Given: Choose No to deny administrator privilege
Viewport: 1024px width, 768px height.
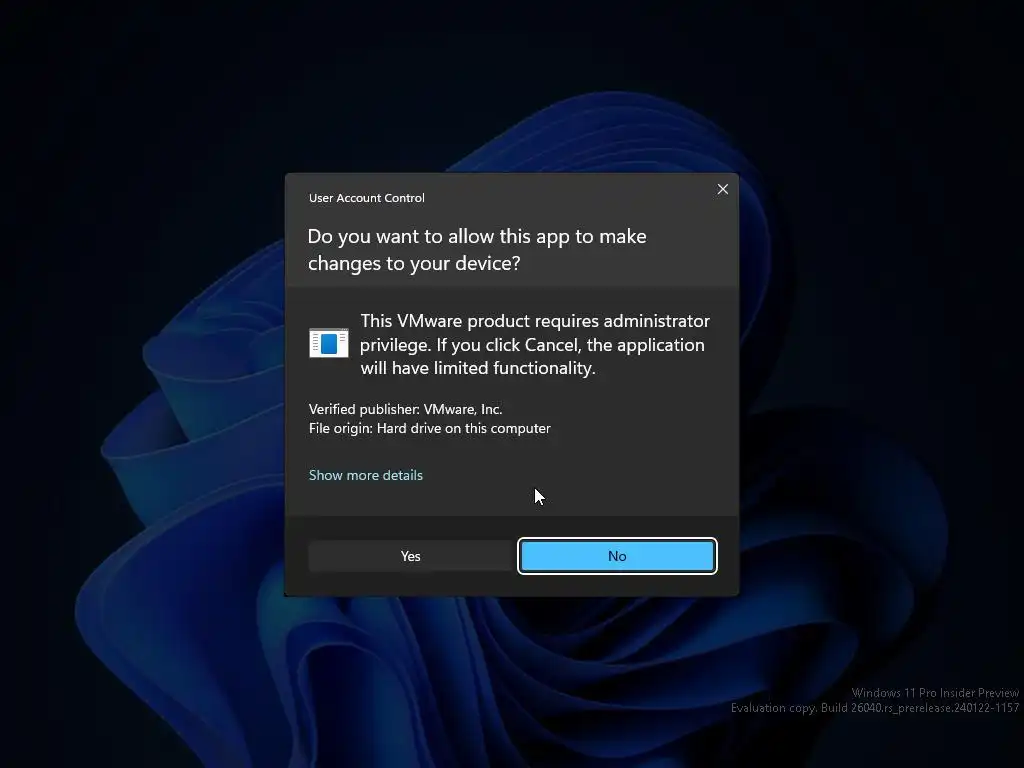Looking at the screenshot, I should (617, 556).
